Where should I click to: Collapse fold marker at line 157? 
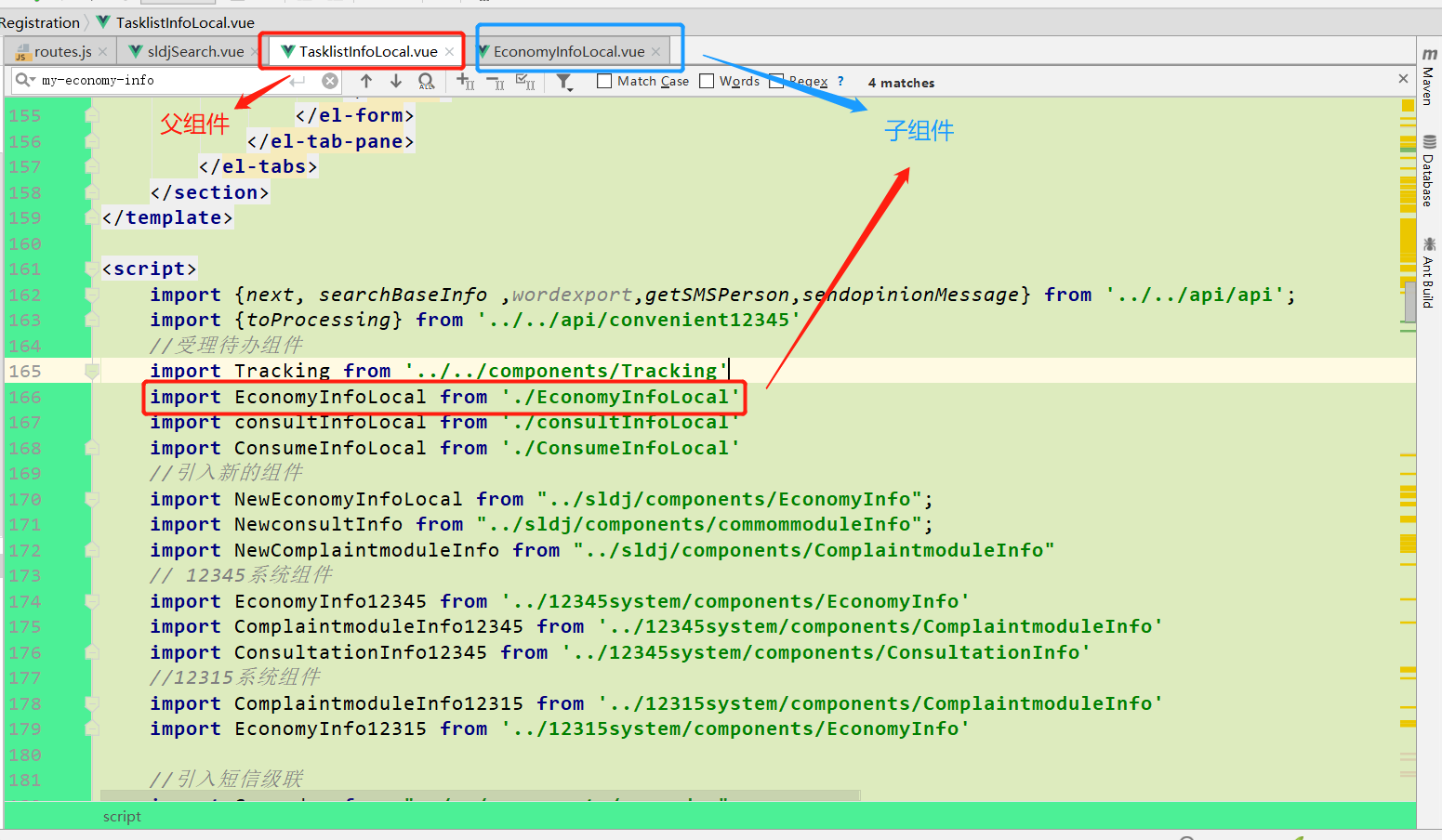coord(92,166)
